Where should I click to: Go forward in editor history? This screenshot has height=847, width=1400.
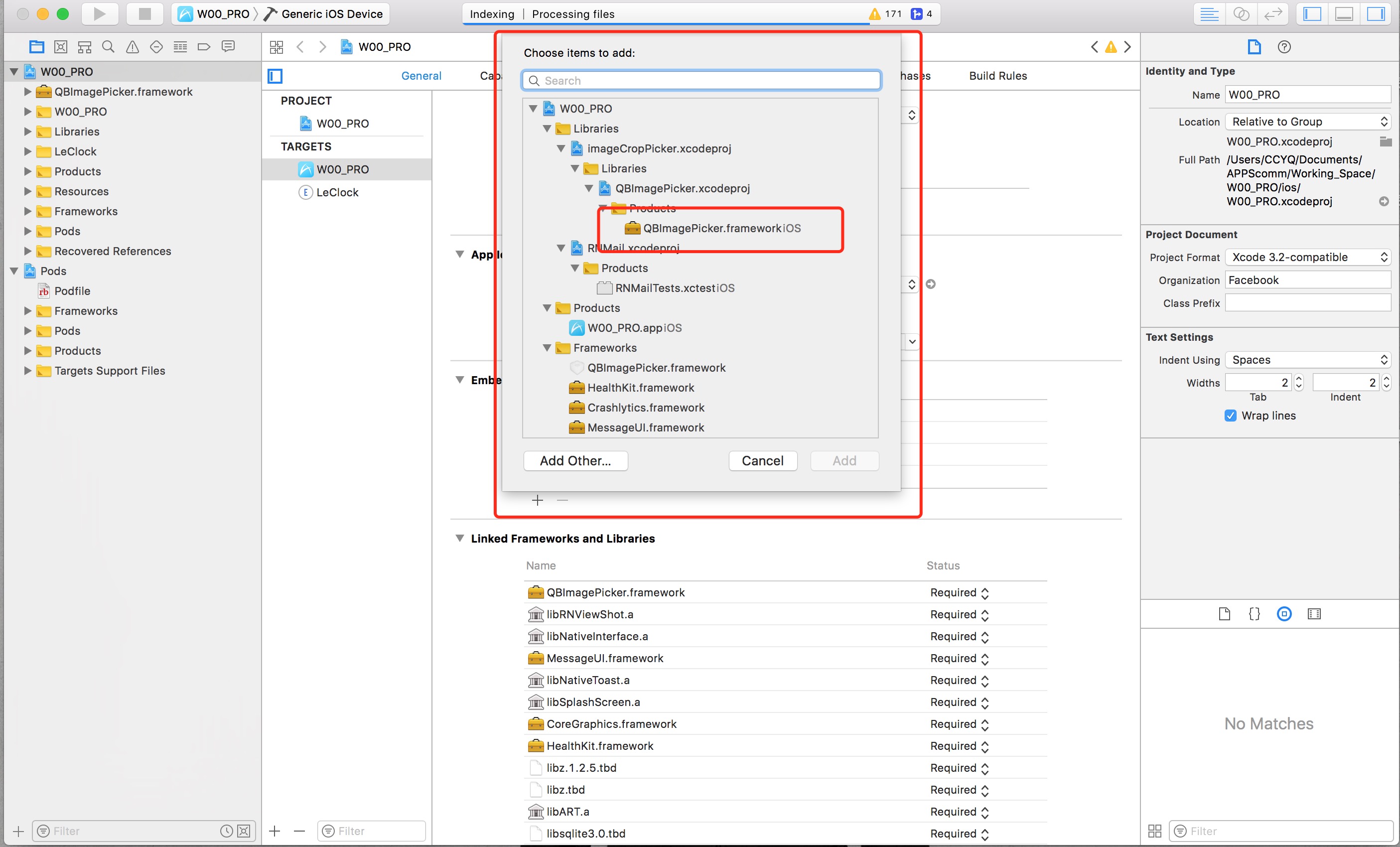323,46
